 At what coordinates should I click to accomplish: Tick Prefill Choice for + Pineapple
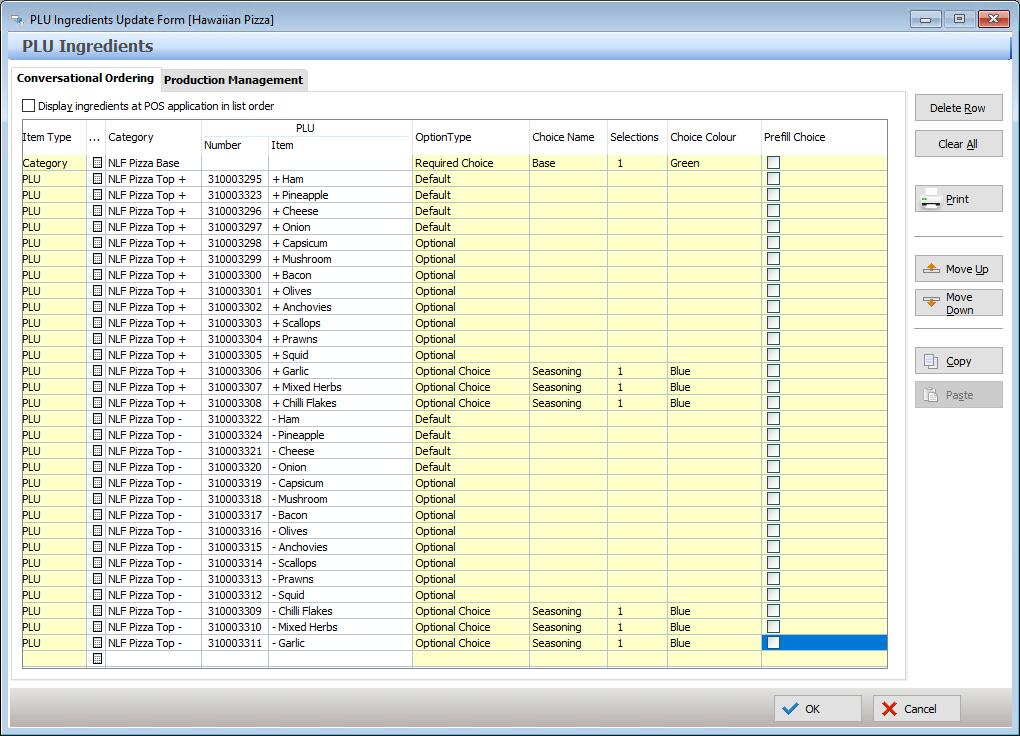773,195
